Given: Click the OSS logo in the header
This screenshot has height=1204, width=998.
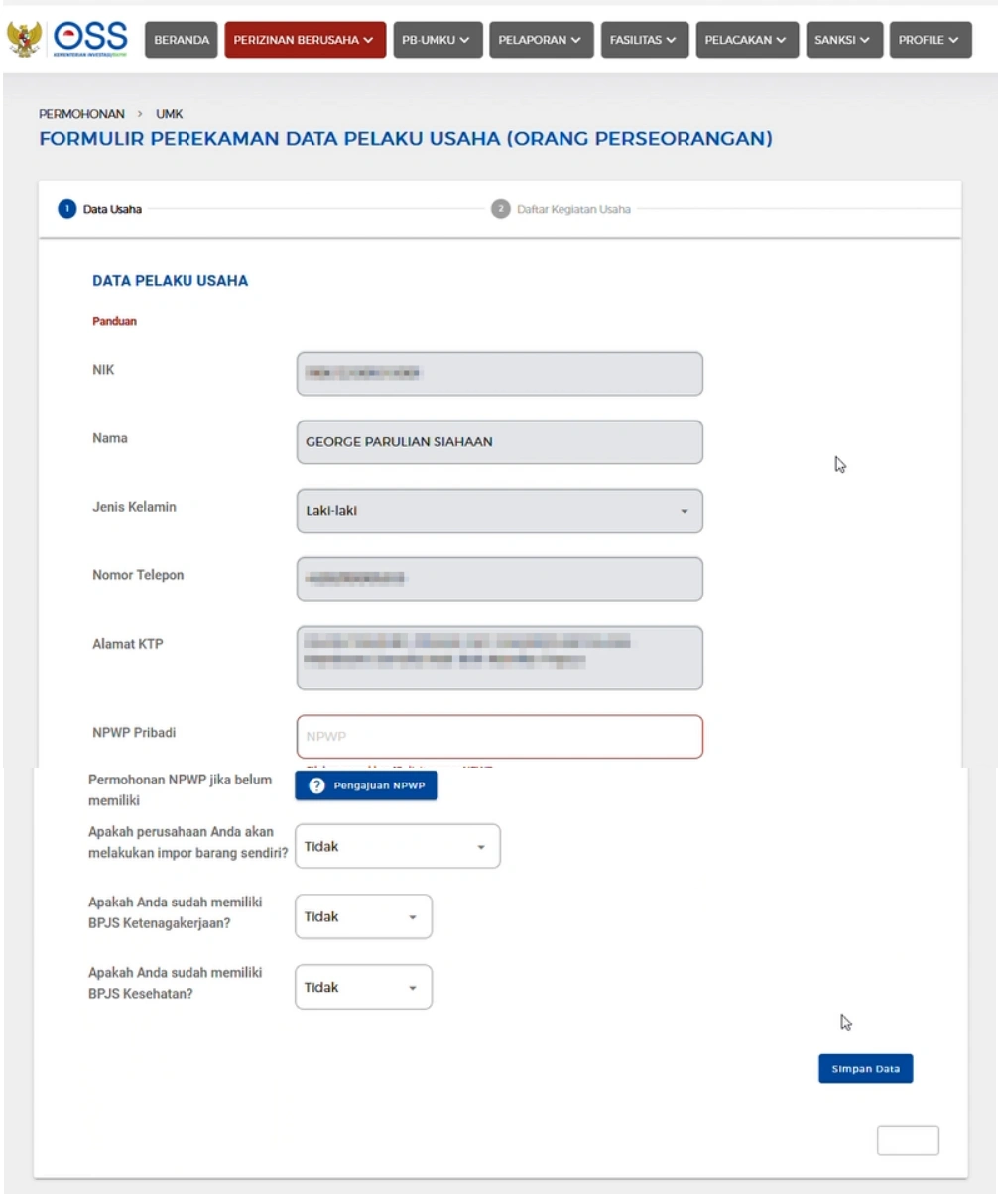Looking at the screenshot, I should coord(88,40).
